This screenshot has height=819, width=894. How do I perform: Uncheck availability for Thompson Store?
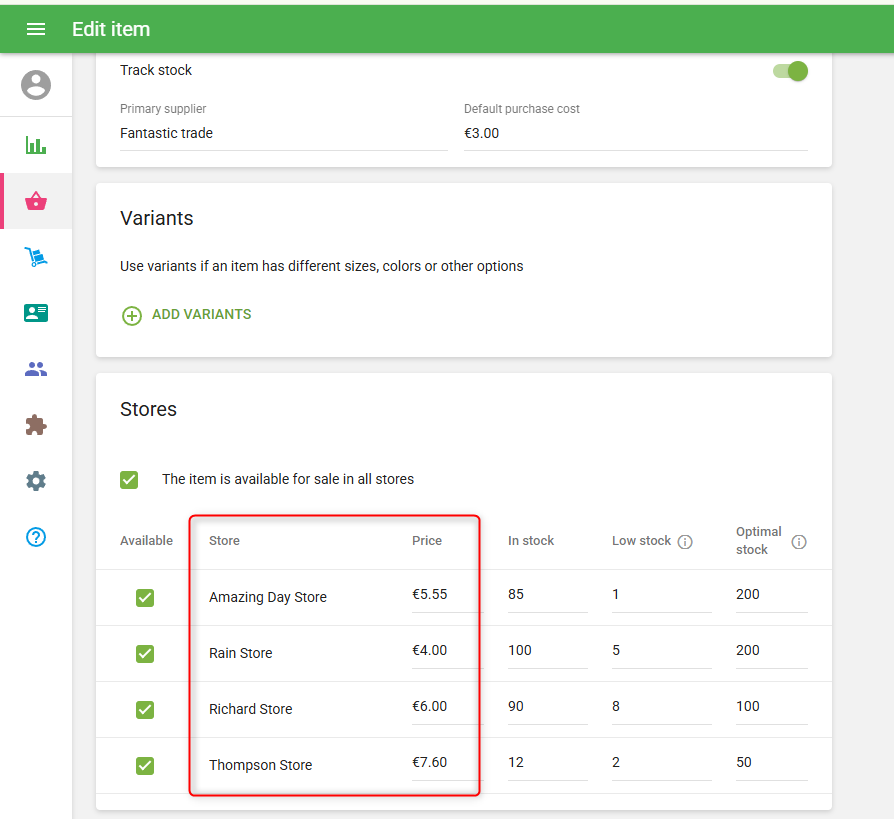coord(145,765)
